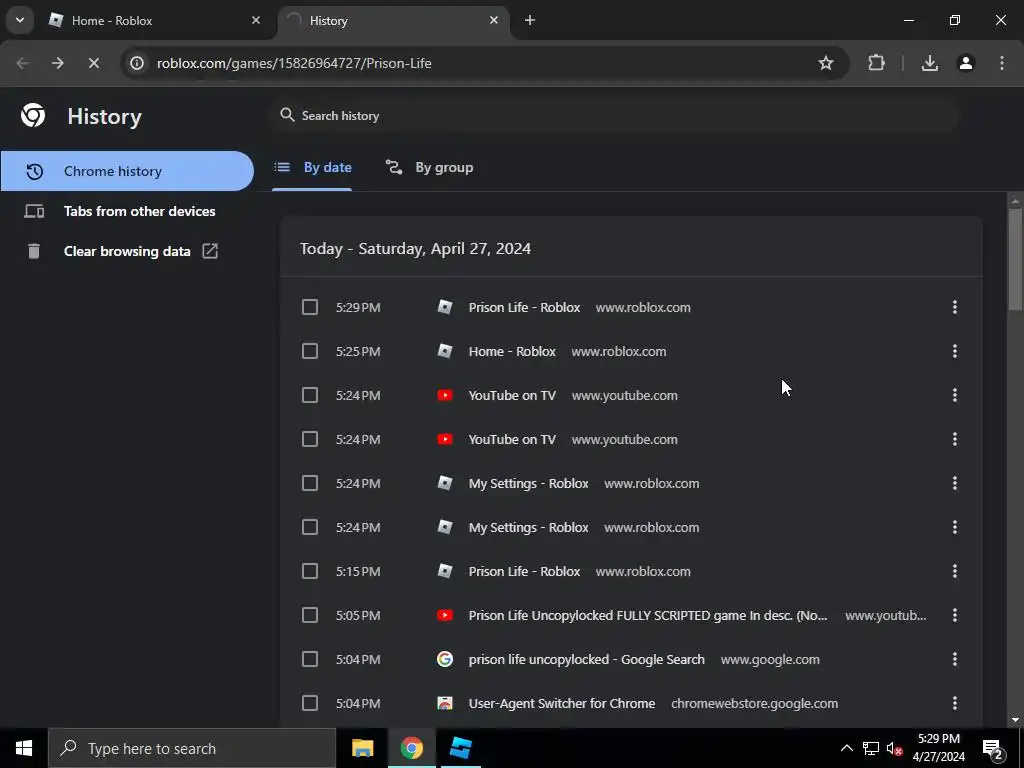This screenshot has height=768, width=1024.
Task: Check the first 5:24 PM YouTube on TV entry
Action: (x=310, y=395)
